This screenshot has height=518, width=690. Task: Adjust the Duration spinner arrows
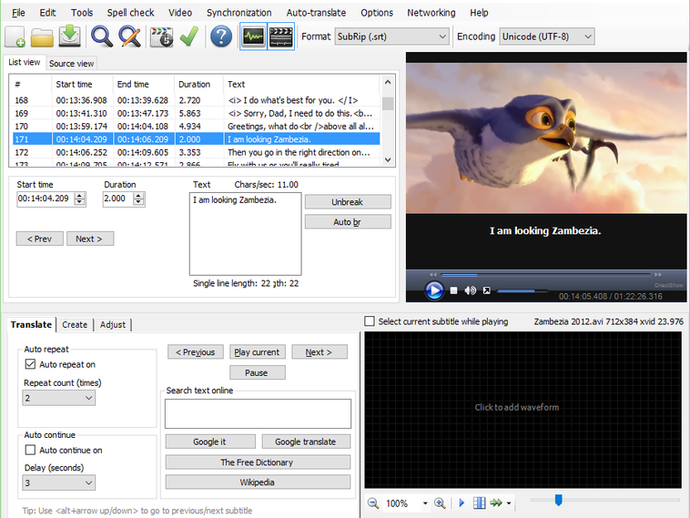click(x=139, y=198)
